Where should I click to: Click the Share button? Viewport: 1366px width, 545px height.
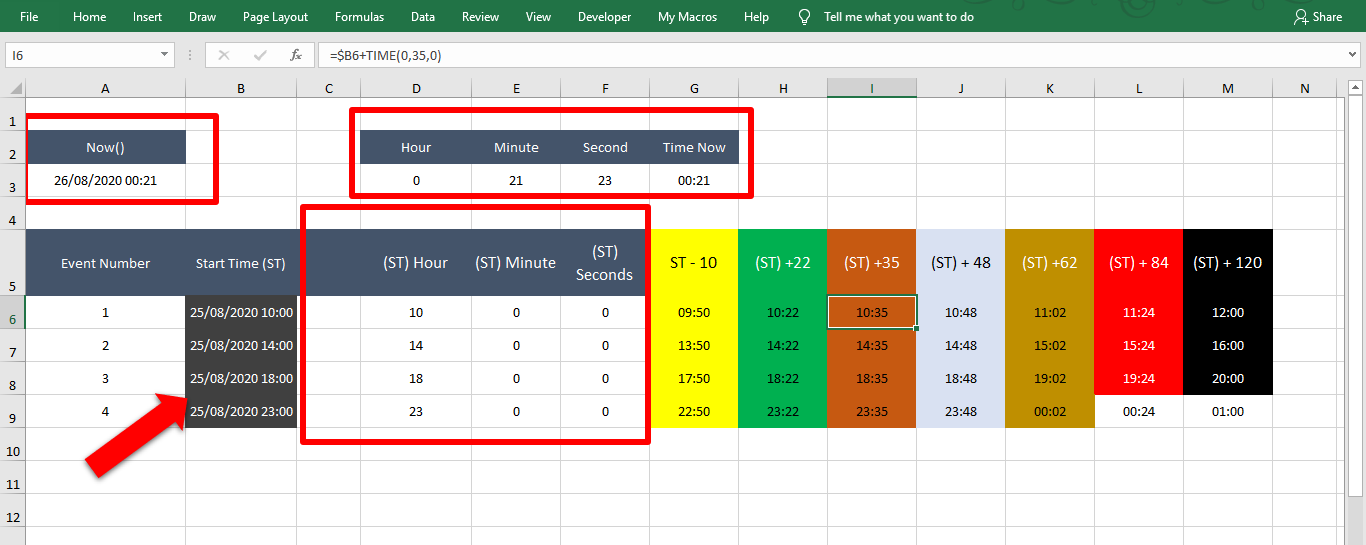[x=1317, y=17]
